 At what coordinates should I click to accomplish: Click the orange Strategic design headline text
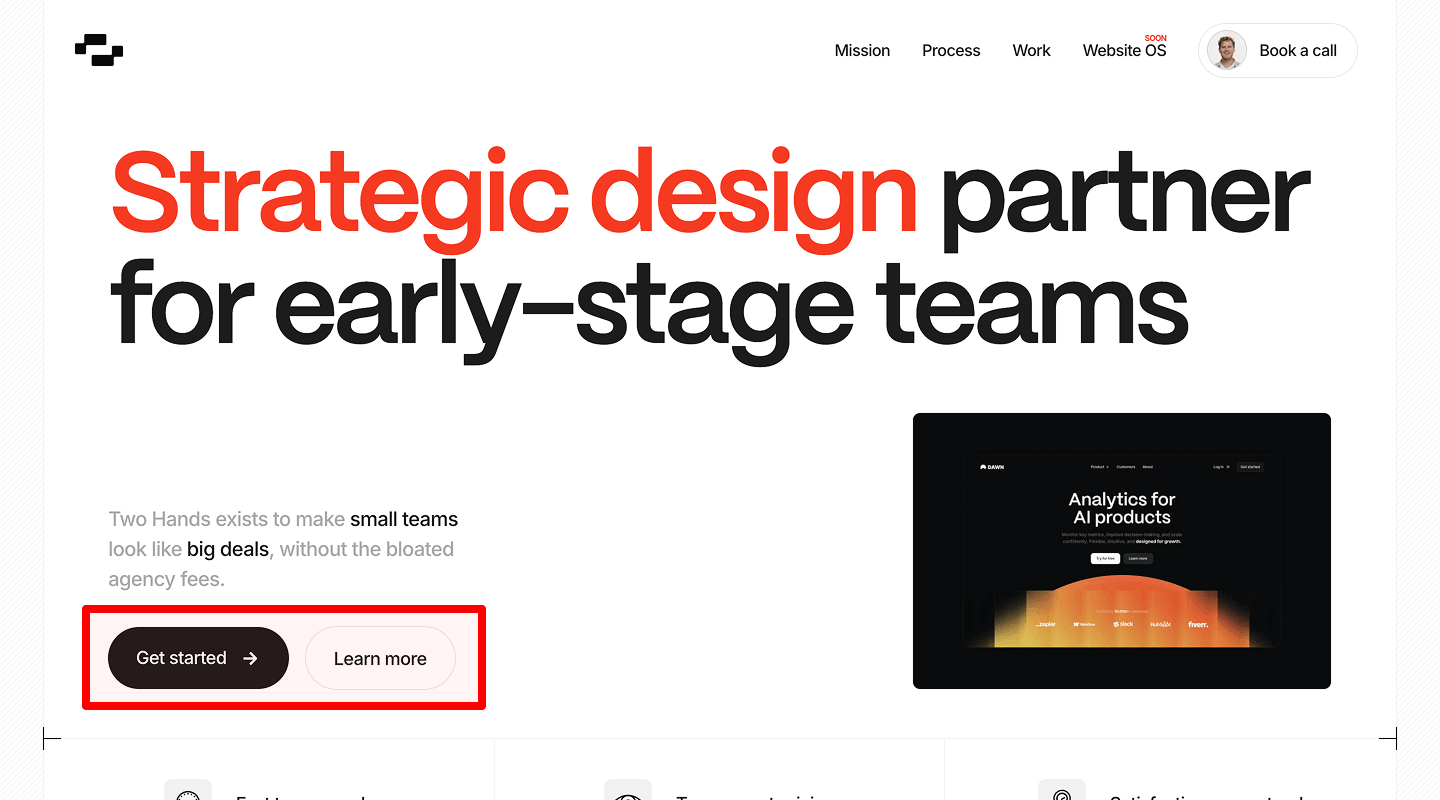tap(514, 192)
